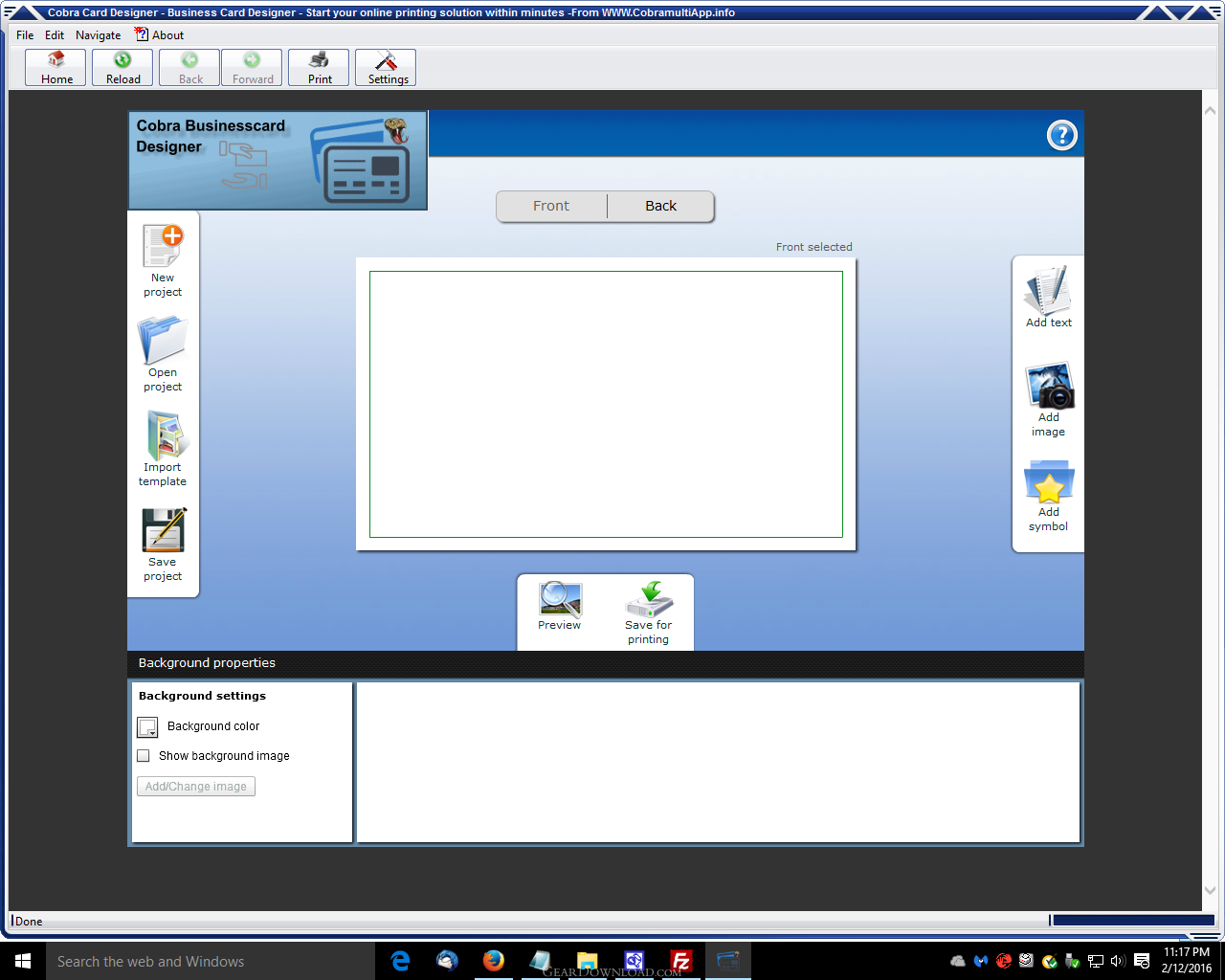The image size is (1225, 980).
Task: Open the Action Center notification icon
Action: [x=1142, y=961]
